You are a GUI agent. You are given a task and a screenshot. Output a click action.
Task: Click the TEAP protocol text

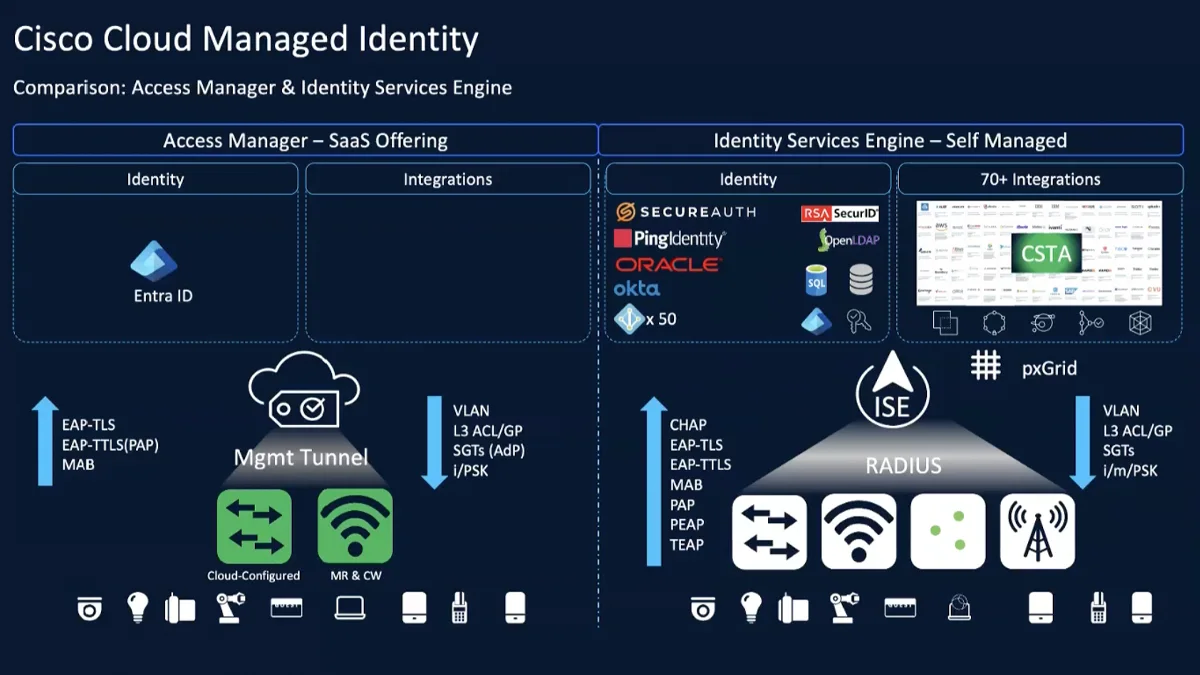687,544
